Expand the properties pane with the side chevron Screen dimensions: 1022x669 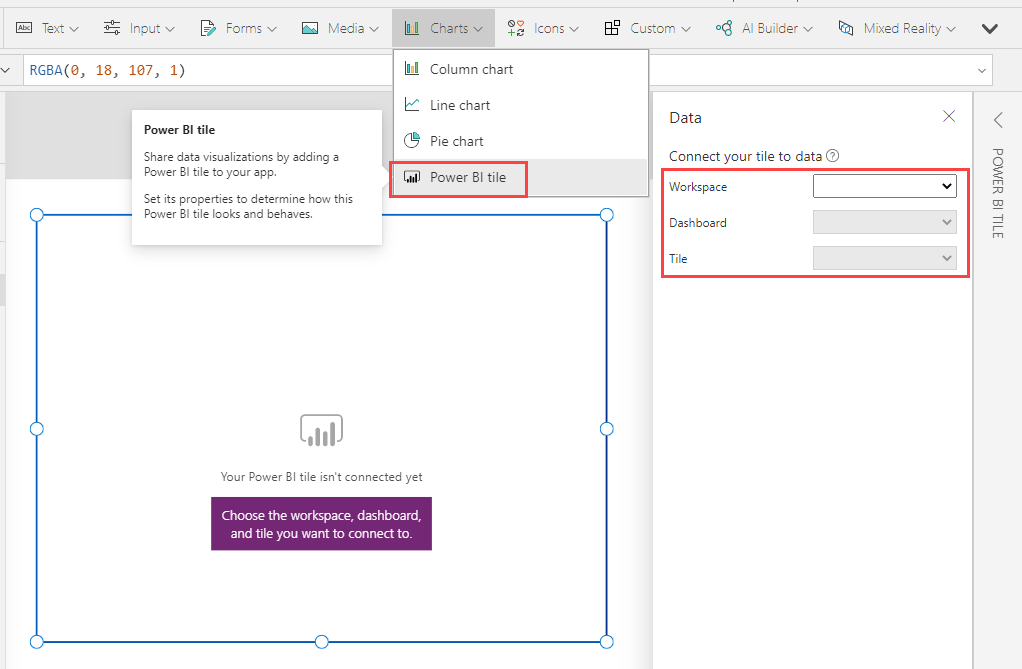998,120
